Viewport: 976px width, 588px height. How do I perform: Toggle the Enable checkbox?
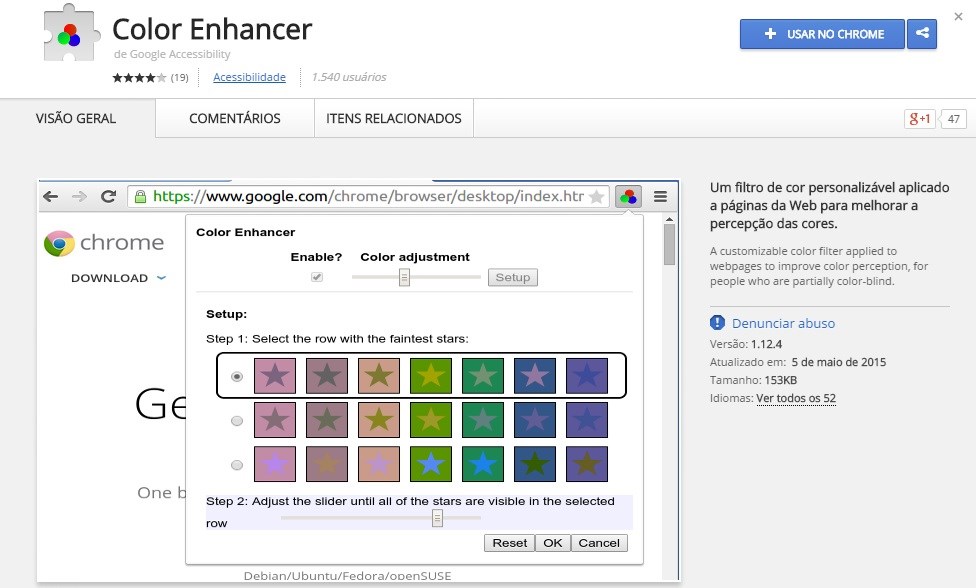click(x=317, y=277)
